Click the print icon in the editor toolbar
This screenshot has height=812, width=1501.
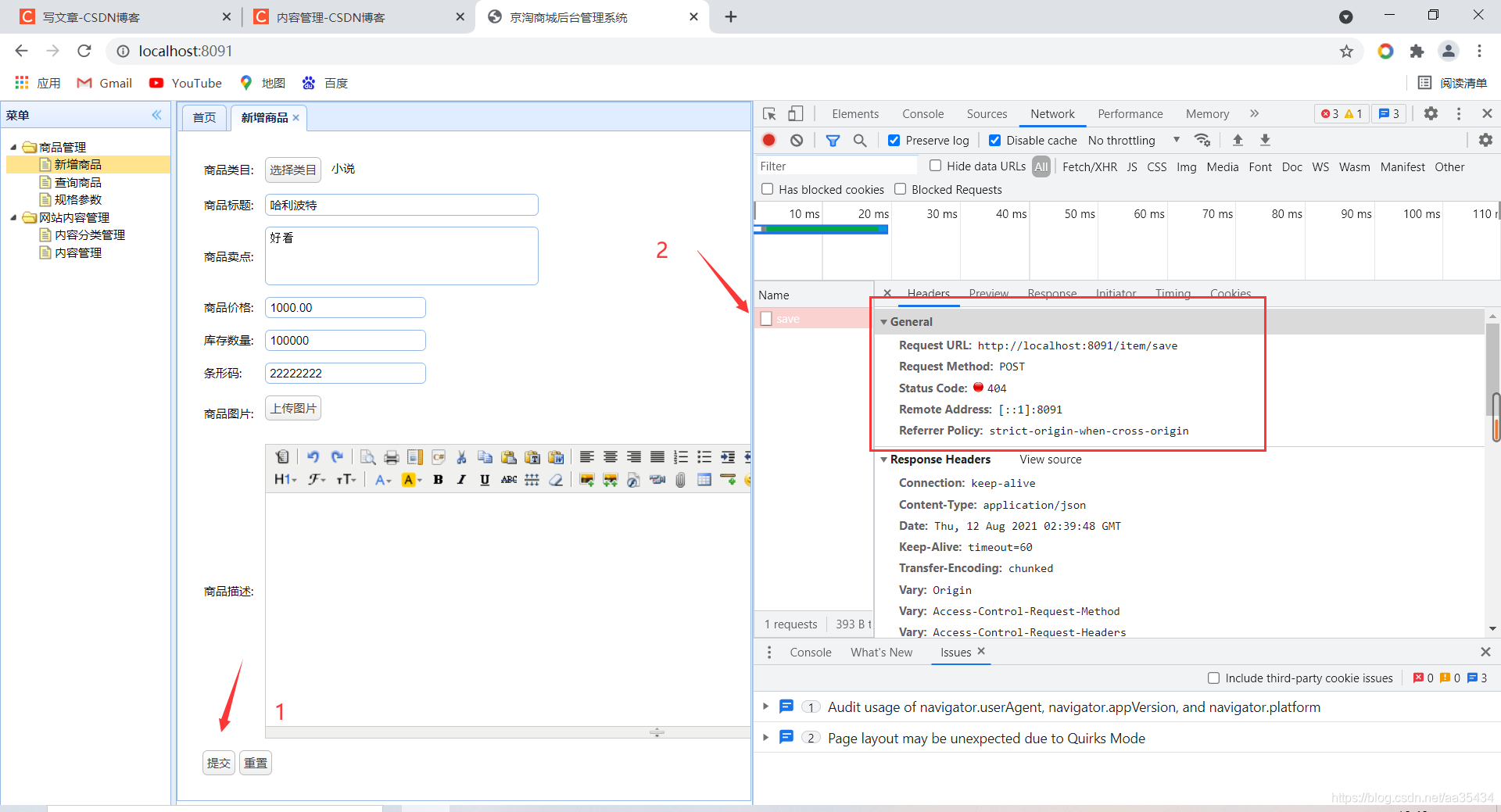[392, 457]
